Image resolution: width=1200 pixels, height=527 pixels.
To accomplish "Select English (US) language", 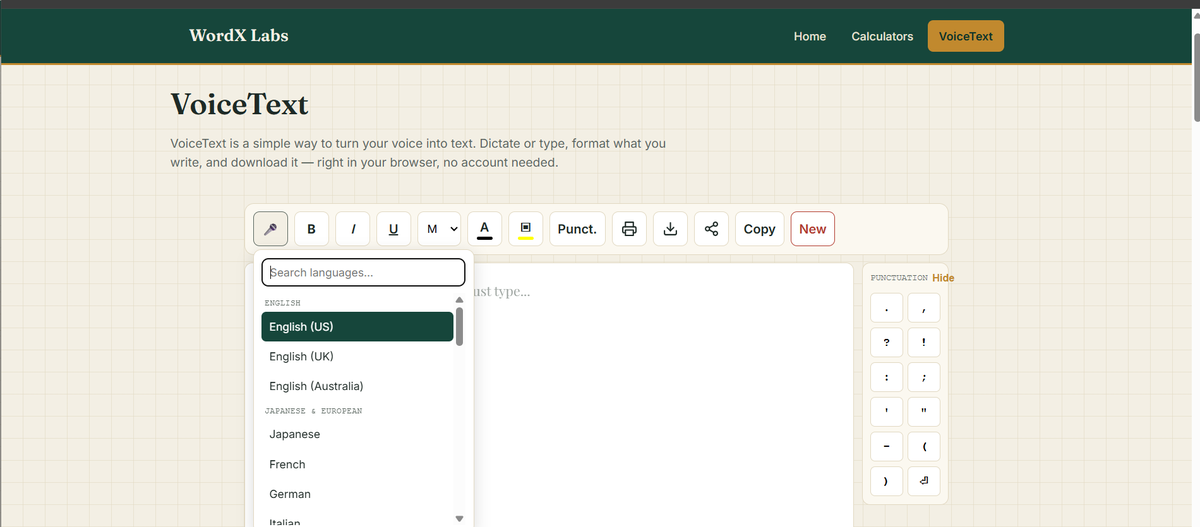I will pos(357,327).
